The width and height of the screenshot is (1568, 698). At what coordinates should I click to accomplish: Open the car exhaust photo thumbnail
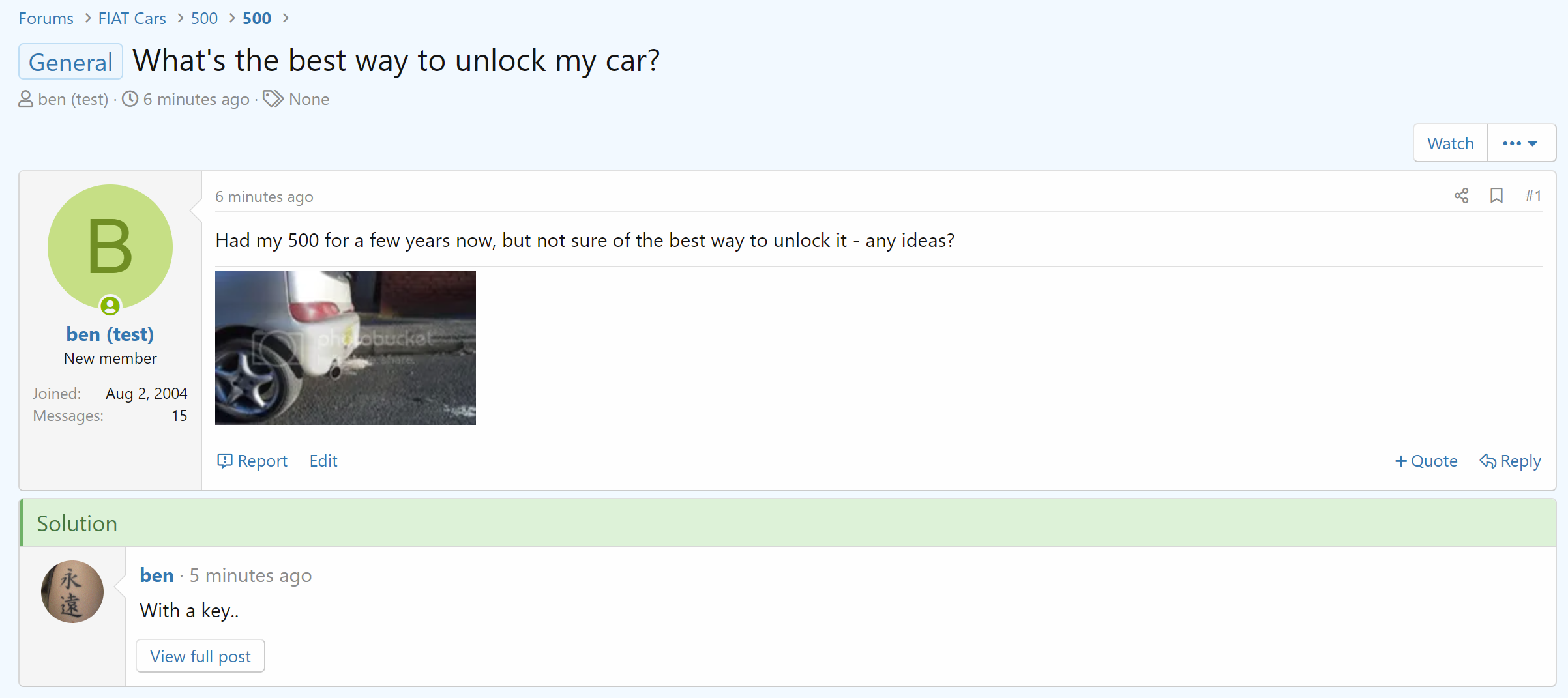[x=346, y=348]
